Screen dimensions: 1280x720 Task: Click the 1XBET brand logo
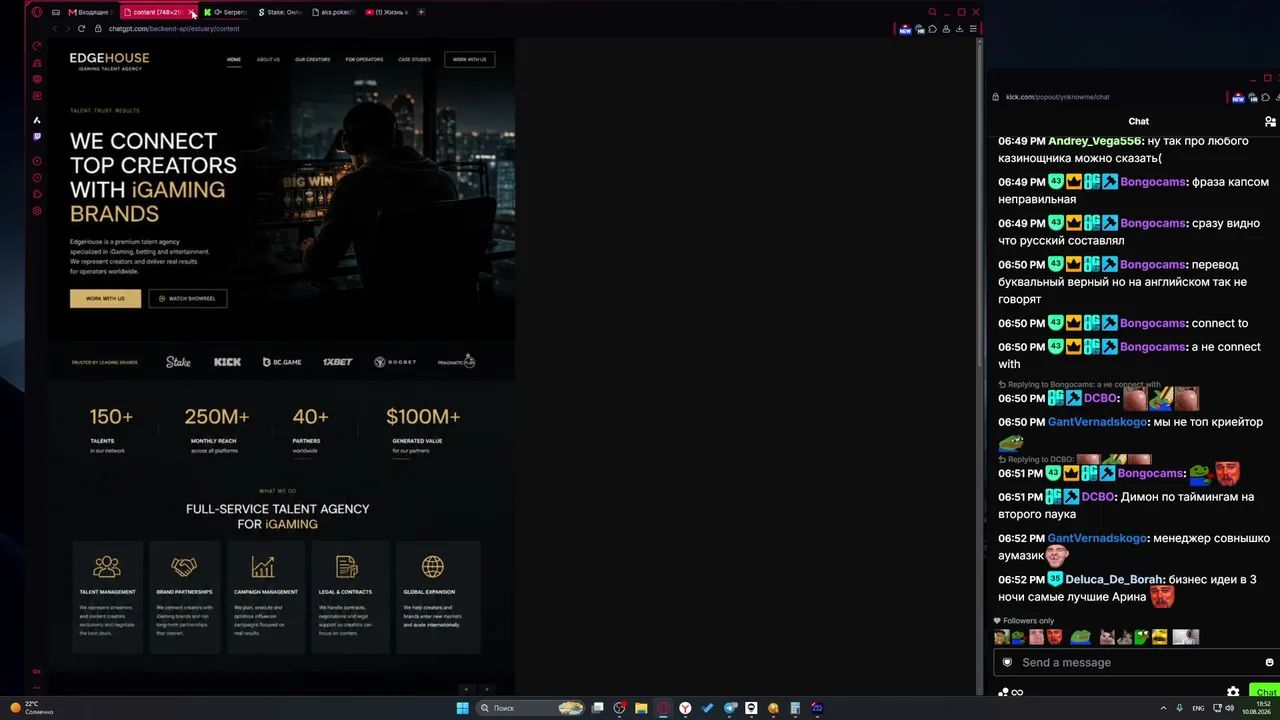(337, 362)
